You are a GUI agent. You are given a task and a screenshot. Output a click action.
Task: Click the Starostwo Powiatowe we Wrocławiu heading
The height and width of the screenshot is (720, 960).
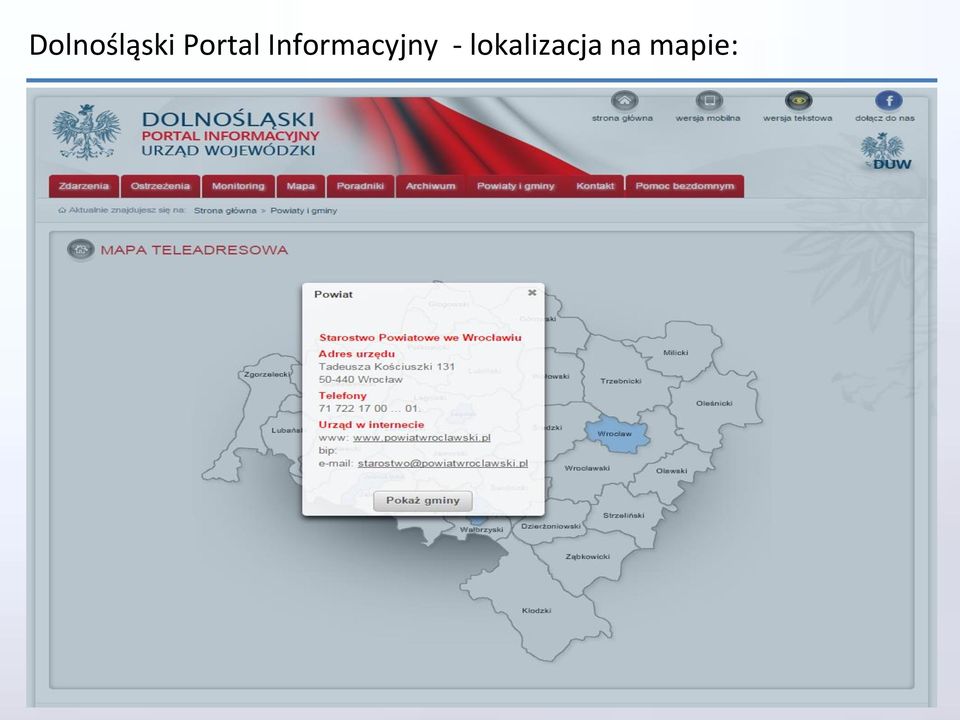(x=420, y=337)
